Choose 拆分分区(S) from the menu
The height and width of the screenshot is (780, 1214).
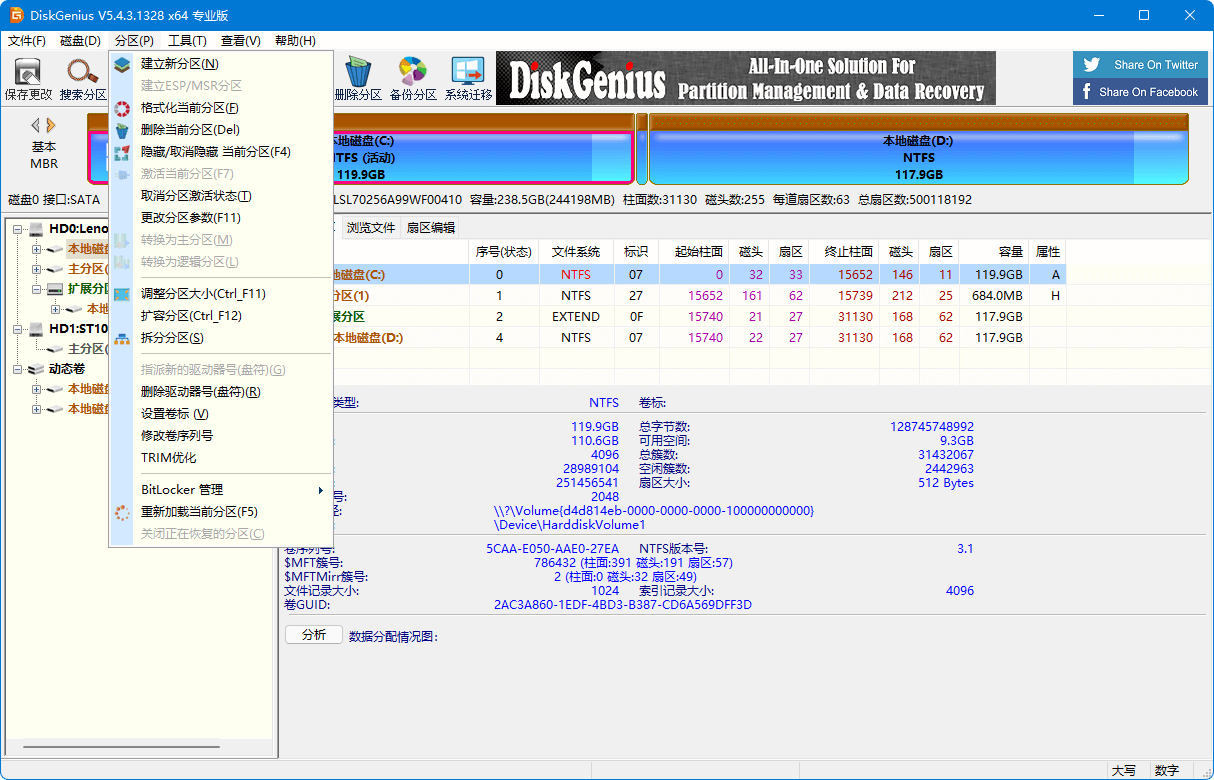(x=221, y=338)
